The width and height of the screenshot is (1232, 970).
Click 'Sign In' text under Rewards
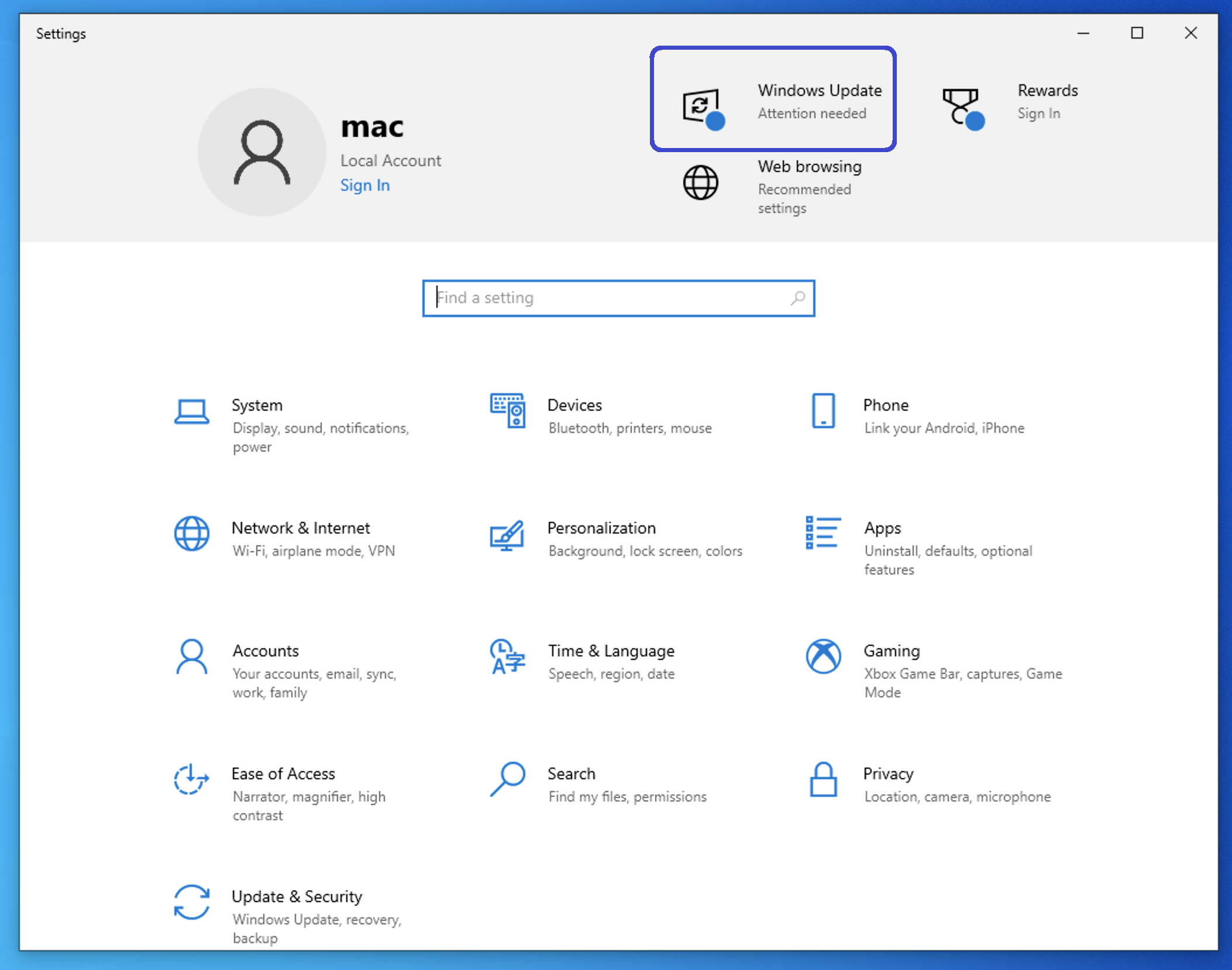click(1038, 113)
